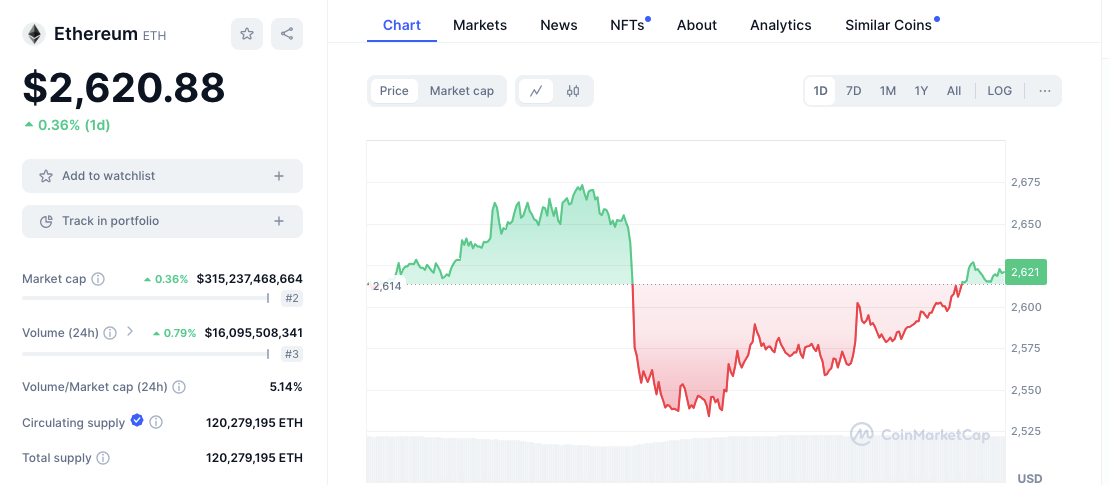Viewport: 1109px width, 485px height.
Task: Open the chart more options ellipsis menu
Action: pos(1044,91)
